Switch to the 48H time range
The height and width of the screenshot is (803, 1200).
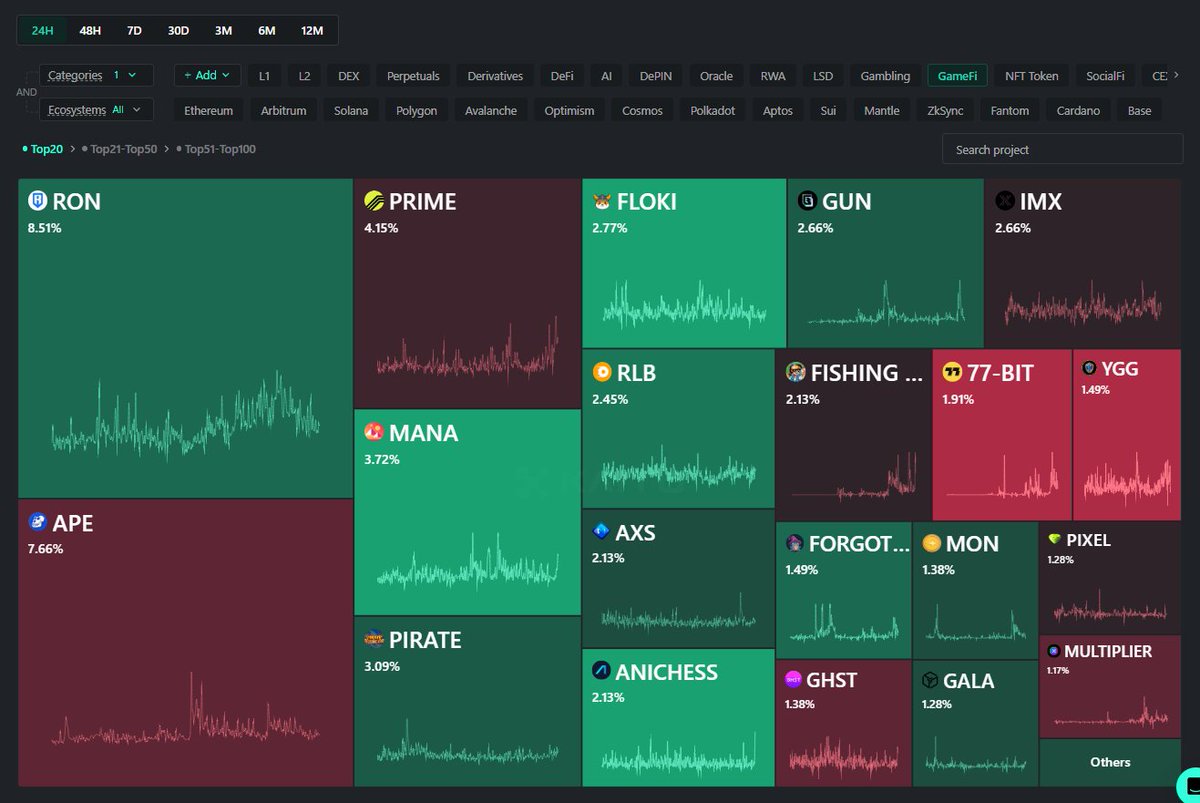(x=90, y=30)
